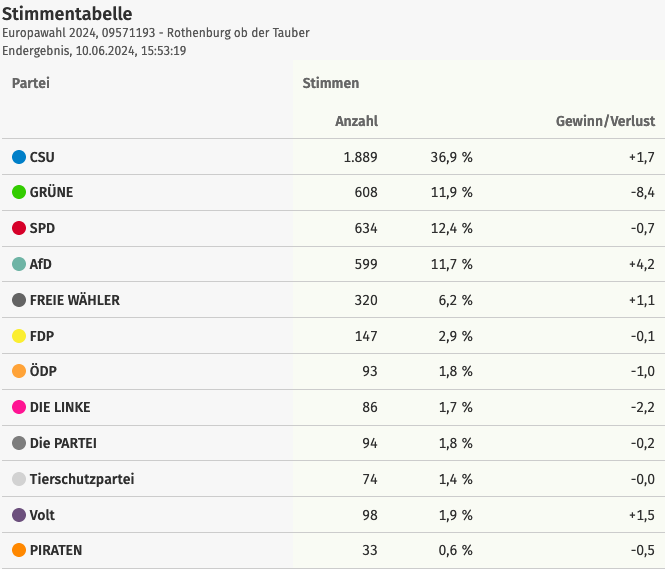Click the pink DIE LINKE color dot
Viewport: 665px width, 569px height.
click(18, 407)
